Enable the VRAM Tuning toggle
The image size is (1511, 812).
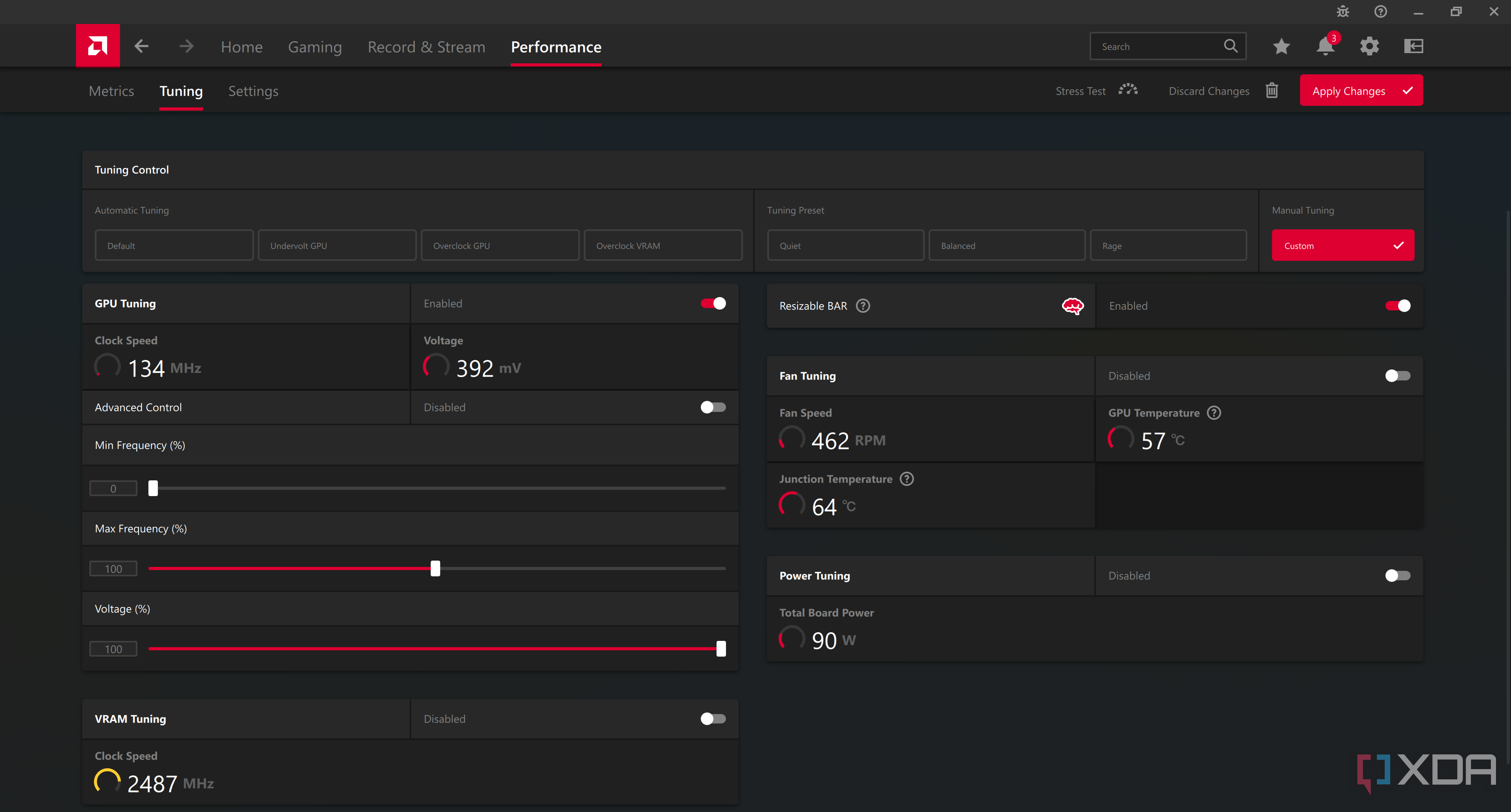[713, 719]
